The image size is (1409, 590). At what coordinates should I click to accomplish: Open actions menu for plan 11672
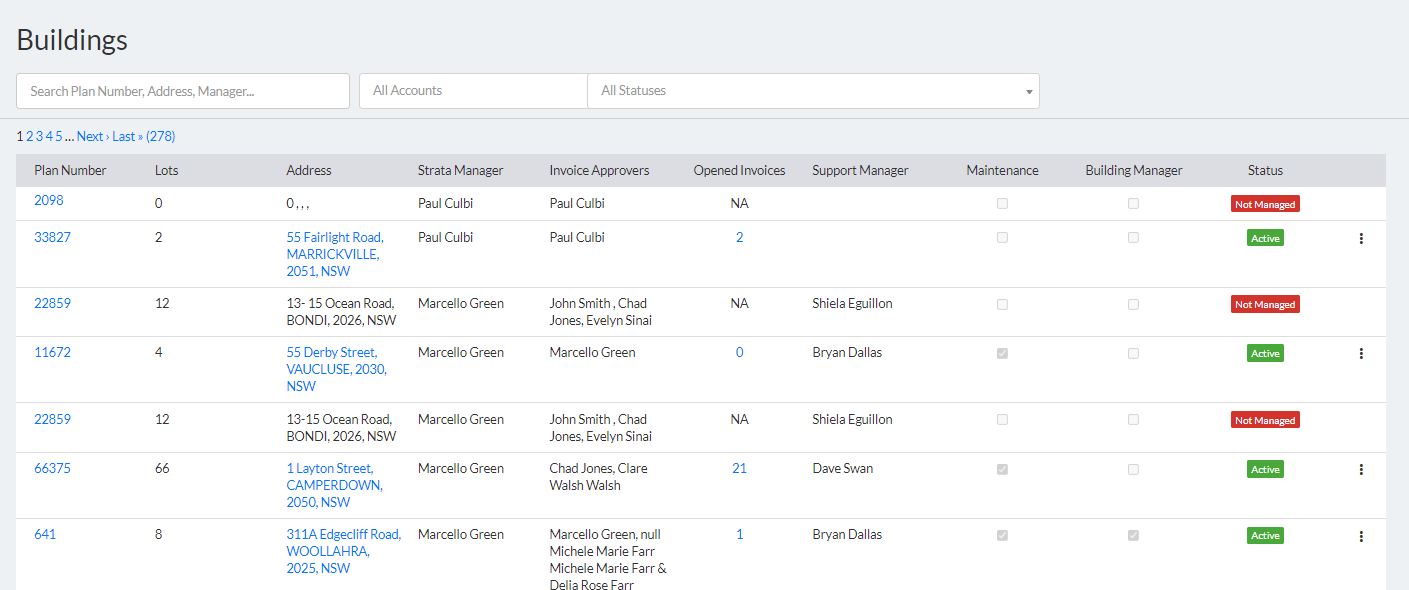[x=1361, y=354]
